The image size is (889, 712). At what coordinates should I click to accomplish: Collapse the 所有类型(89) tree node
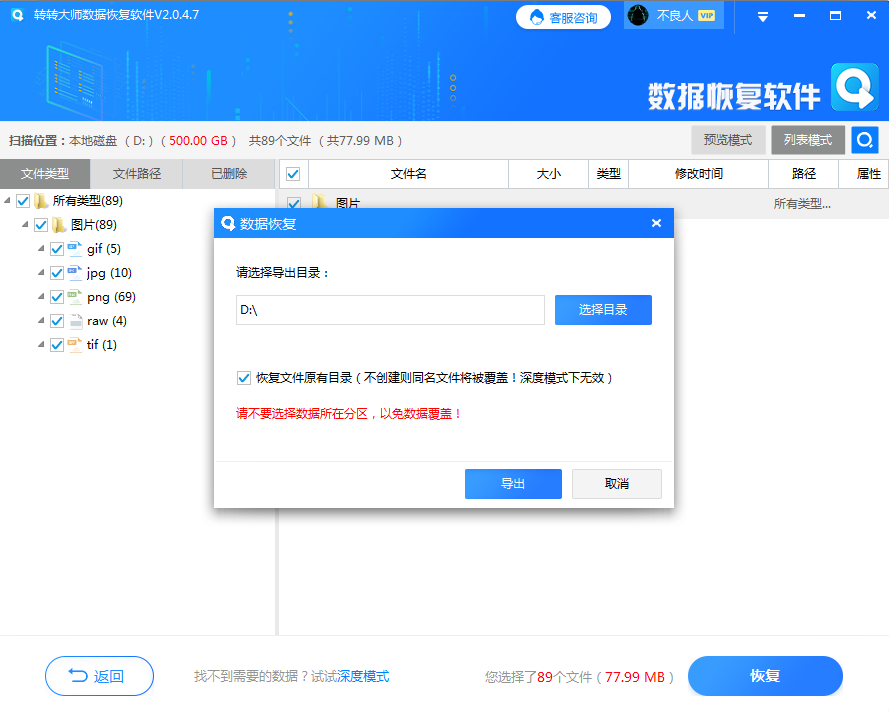pos(9,200)
